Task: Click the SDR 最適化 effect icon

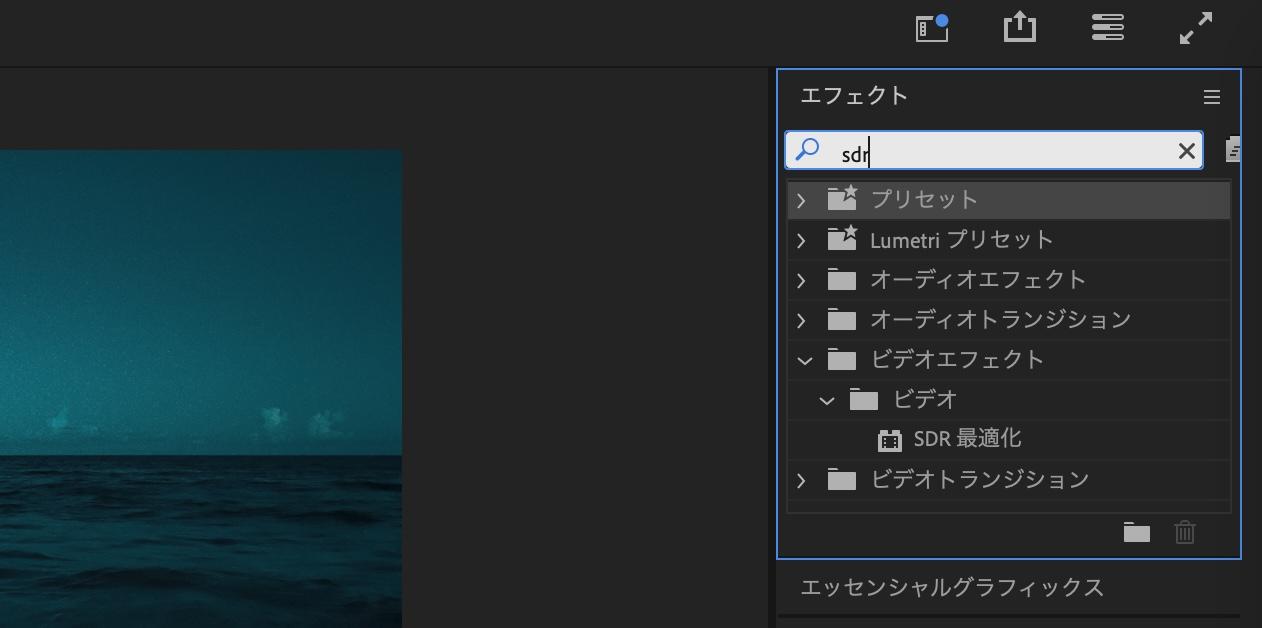Action: 889,440
